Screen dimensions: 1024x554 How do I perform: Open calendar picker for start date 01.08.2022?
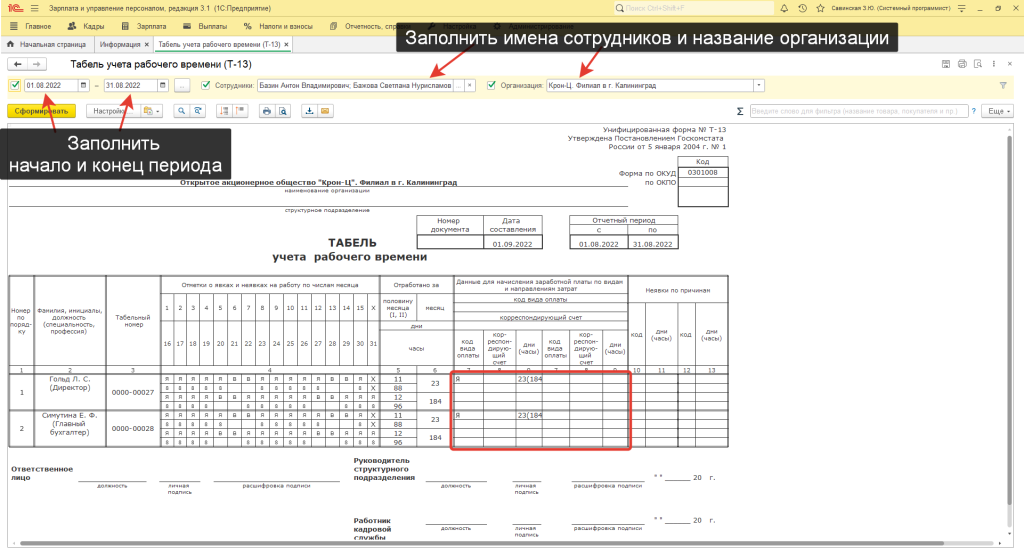(x=81, y=86)
